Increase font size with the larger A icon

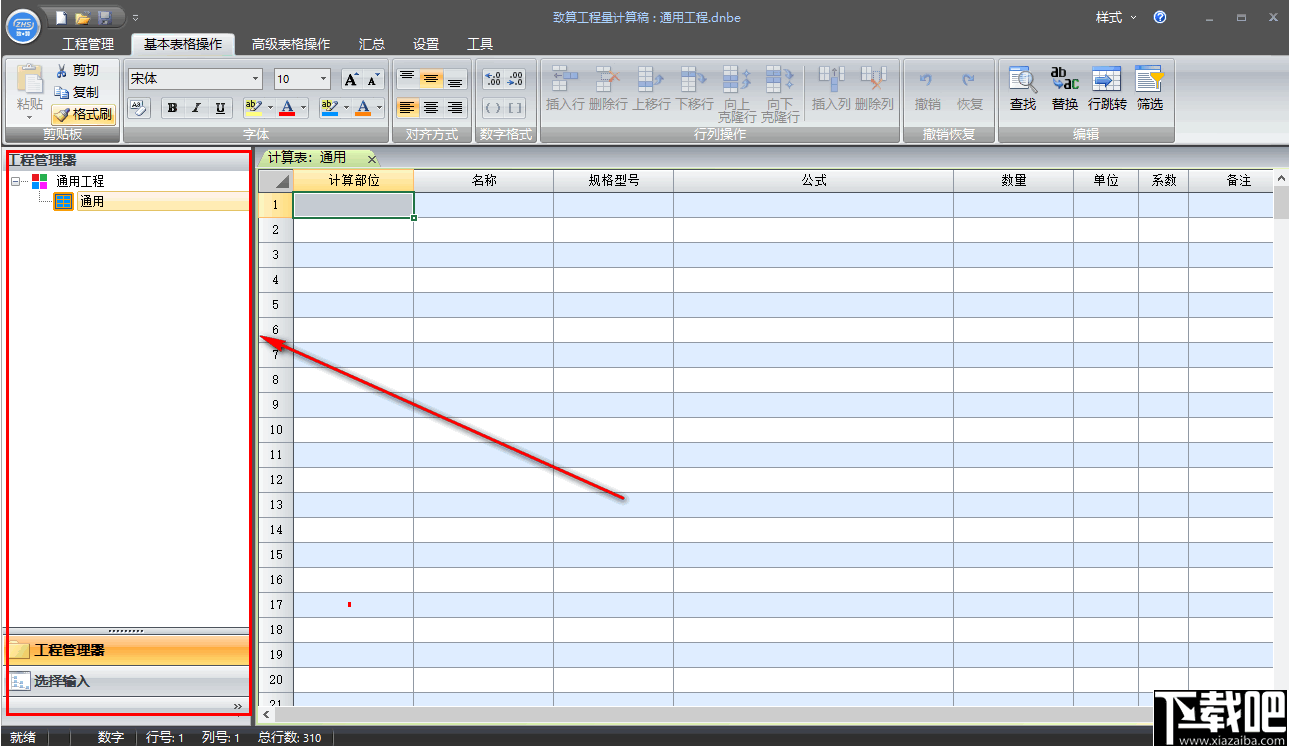[351, 79]
